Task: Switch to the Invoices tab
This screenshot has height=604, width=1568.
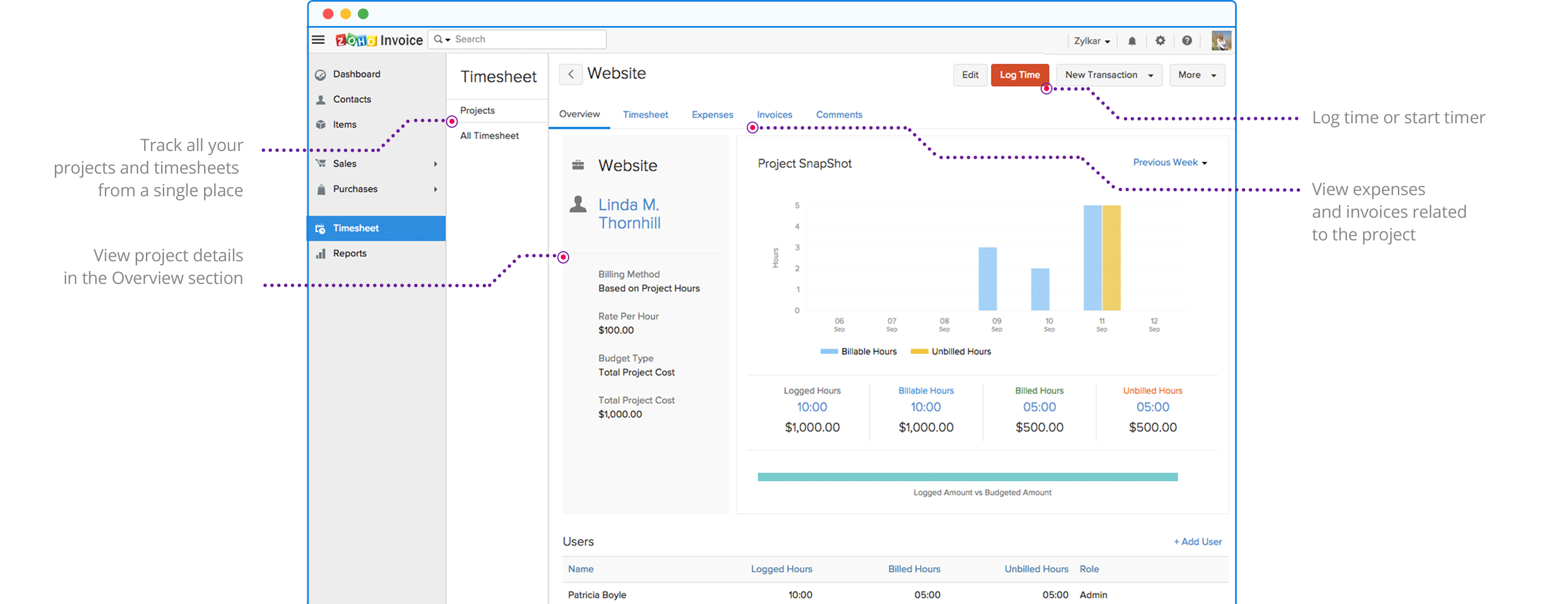Action: click(774, 114)
